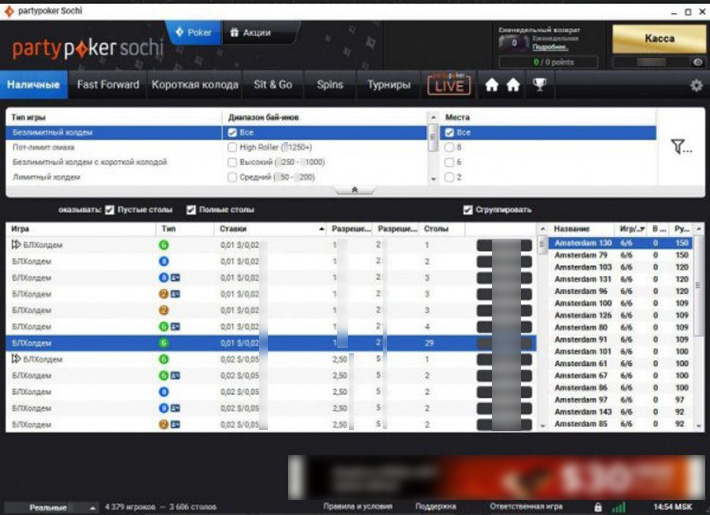Toggle the Пустые столы checkbox
Viewport: 710px width, 515px height.
point(110,210)
